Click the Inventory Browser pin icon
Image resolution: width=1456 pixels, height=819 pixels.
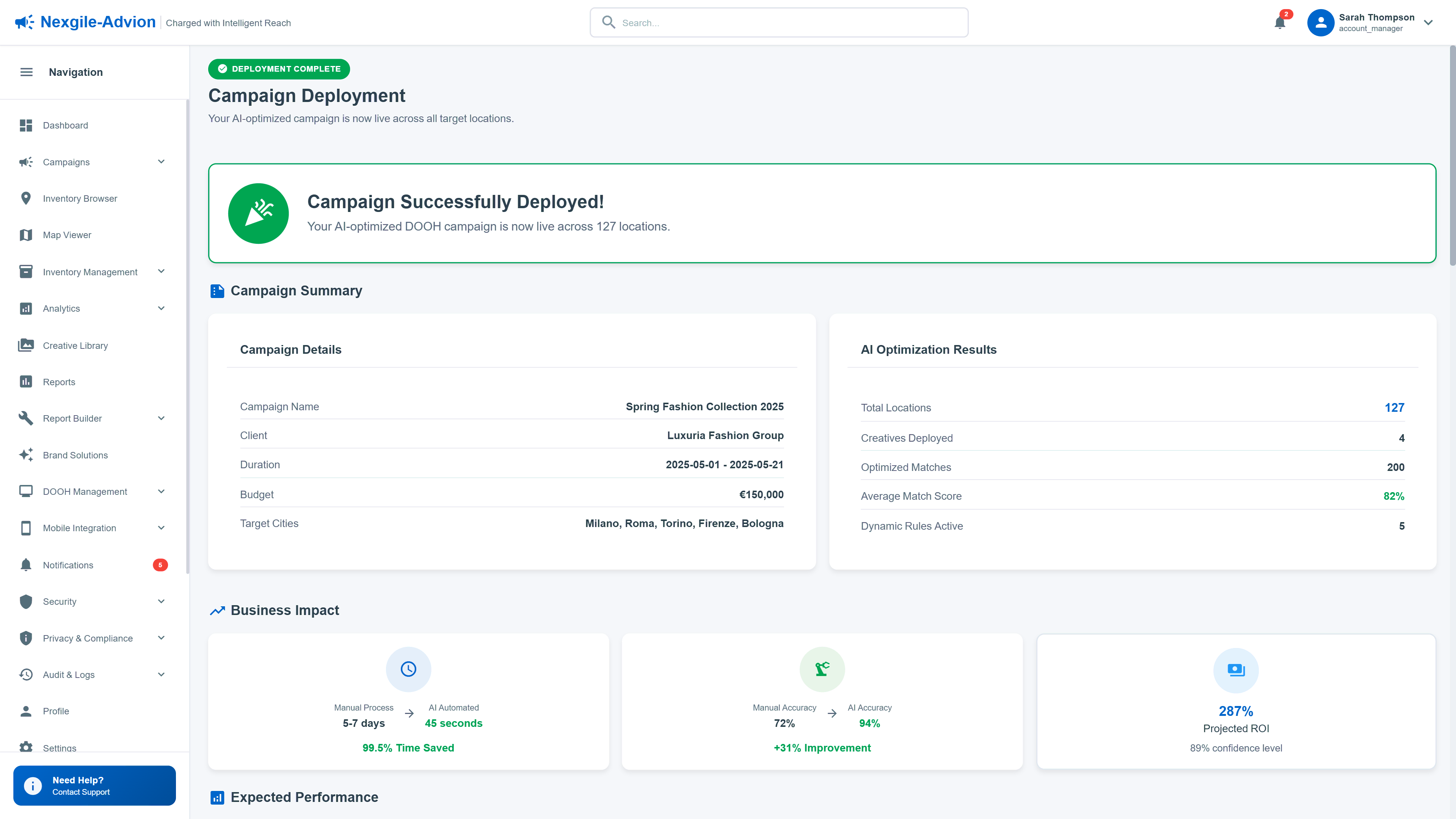point(26,198)
